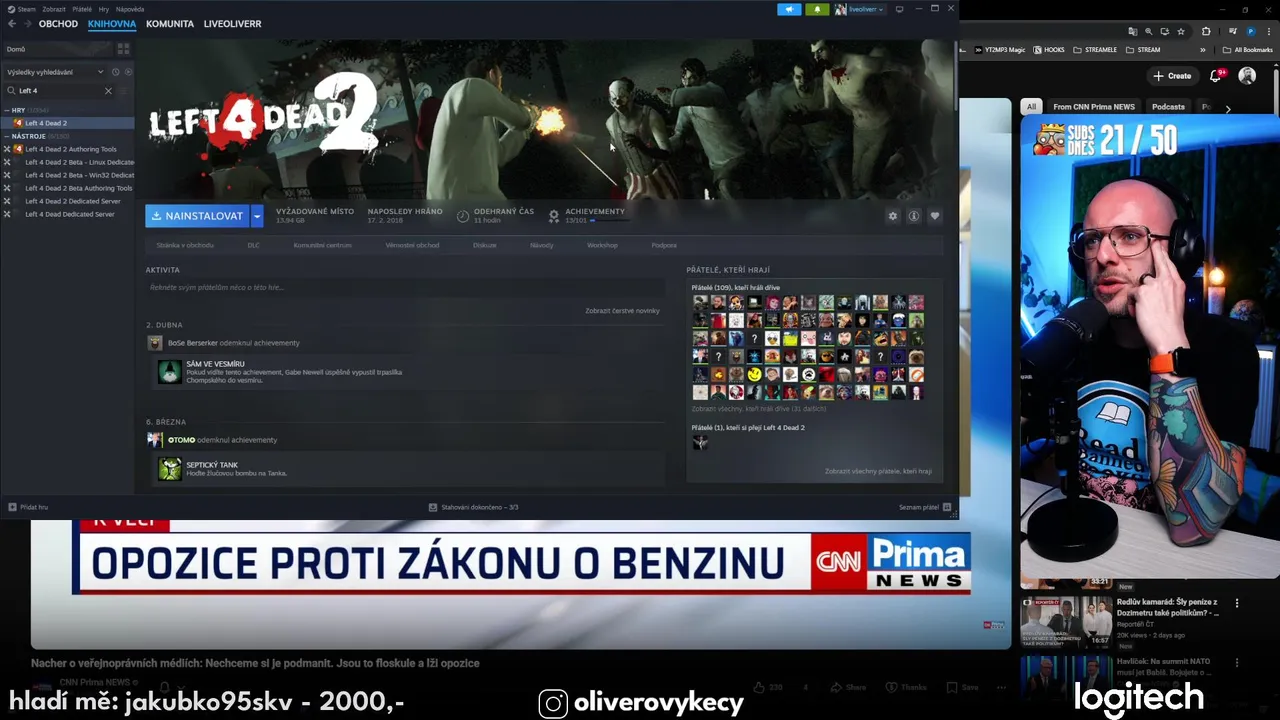Screen dimensions: 1280x720
Task: Open Steam notifications bell button
Action: click(x=817, y=9)
